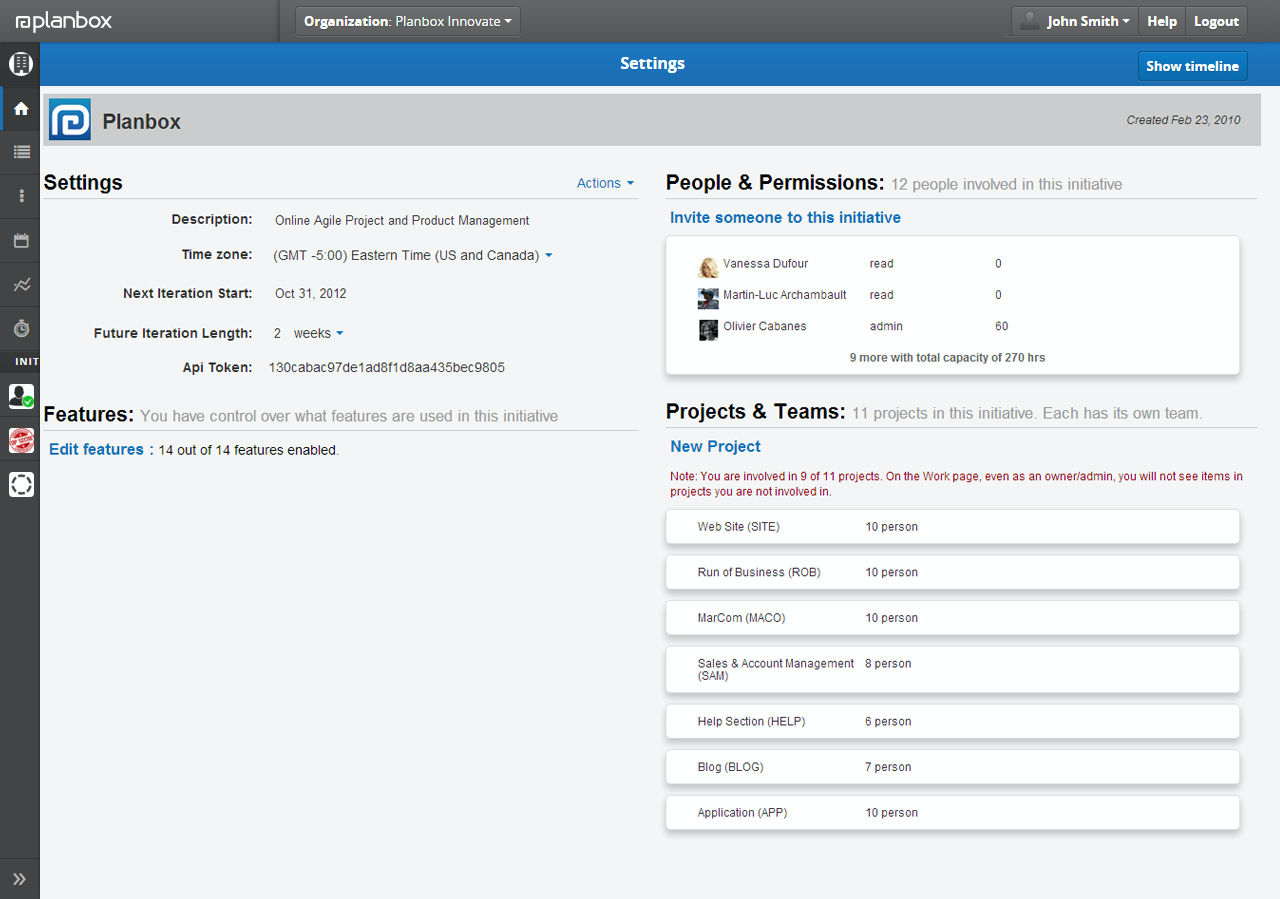This screenshot has height=899, width=1280.
Task: Click the blue Planbox initiative logo
Action: pyautogui.click(x=70, y=120)
